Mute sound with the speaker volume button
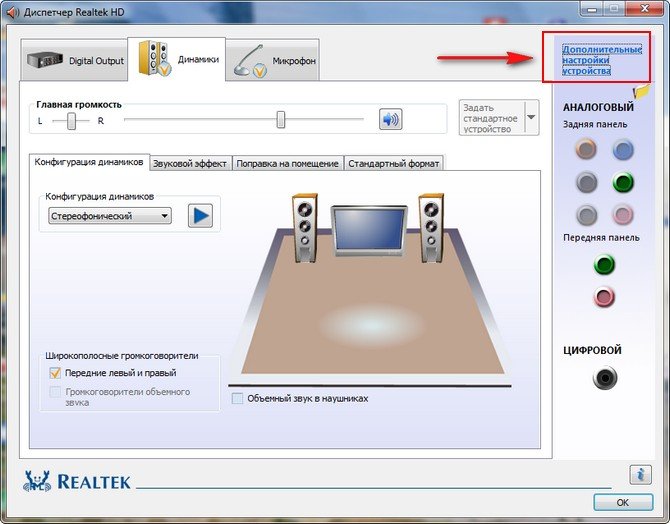This screenshot has height=524, width=670. (x=390, y=119)
